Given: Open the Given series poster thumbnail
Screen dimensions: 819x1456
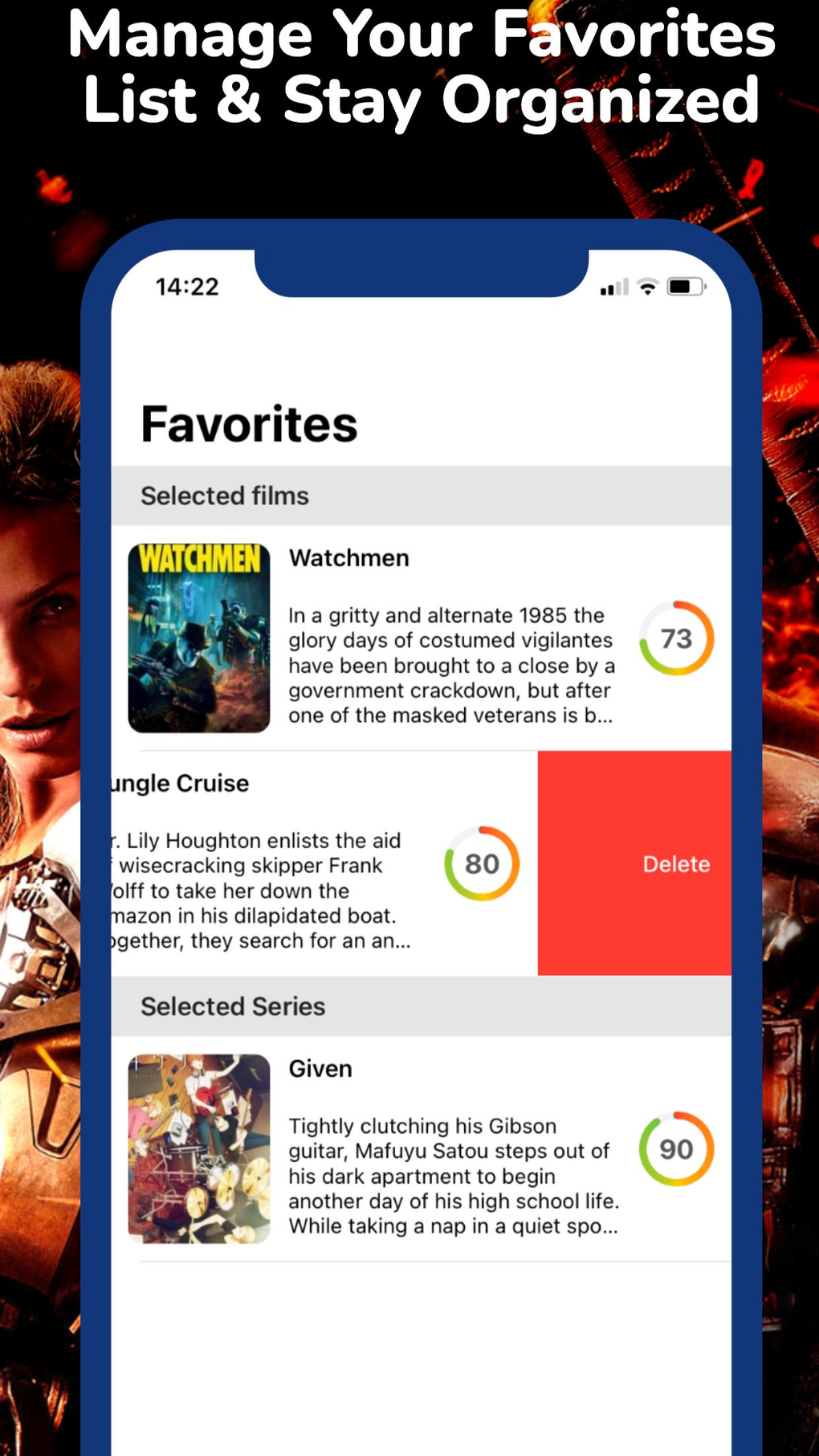Looking at the screenshot, I should [199, 1149].
